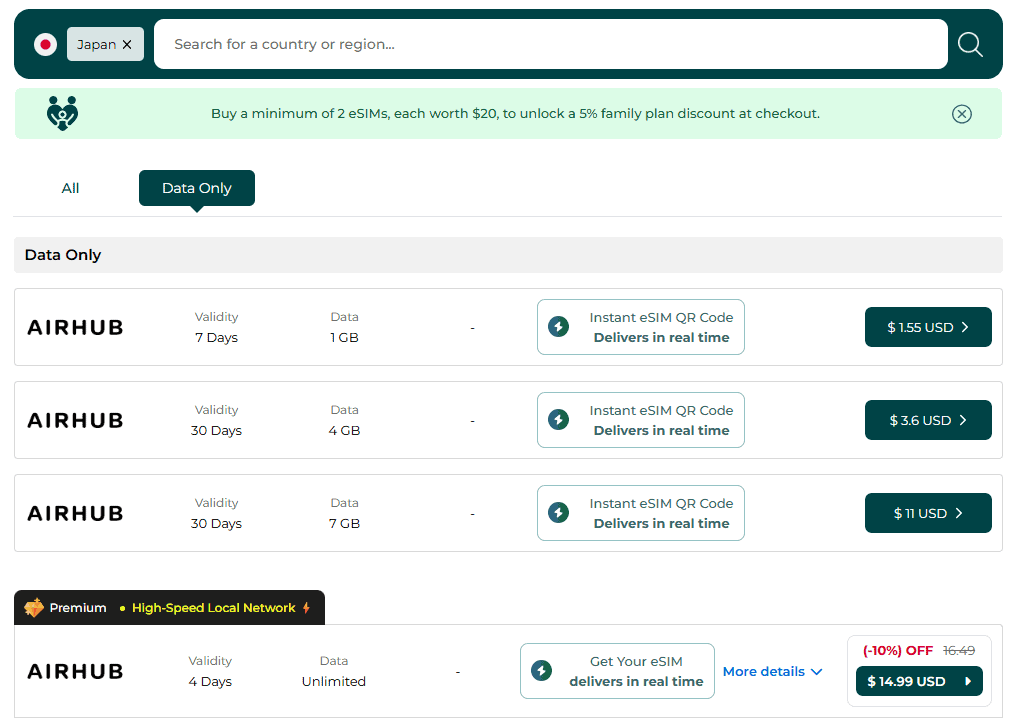Click the High-Speed Local Network label
The height and width of the screenshot is (725, 1017).
click(x=213, y=608)
